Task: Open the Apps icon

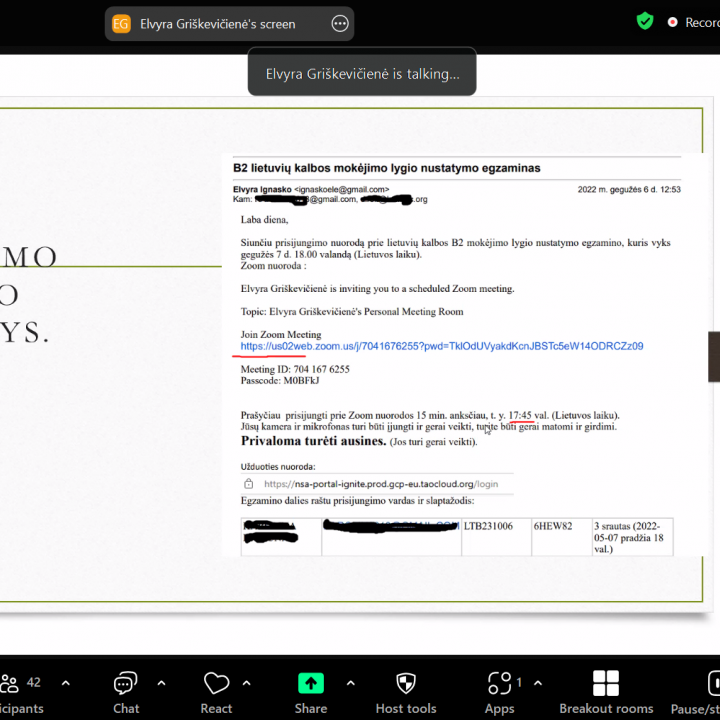Action: (499, 684)
